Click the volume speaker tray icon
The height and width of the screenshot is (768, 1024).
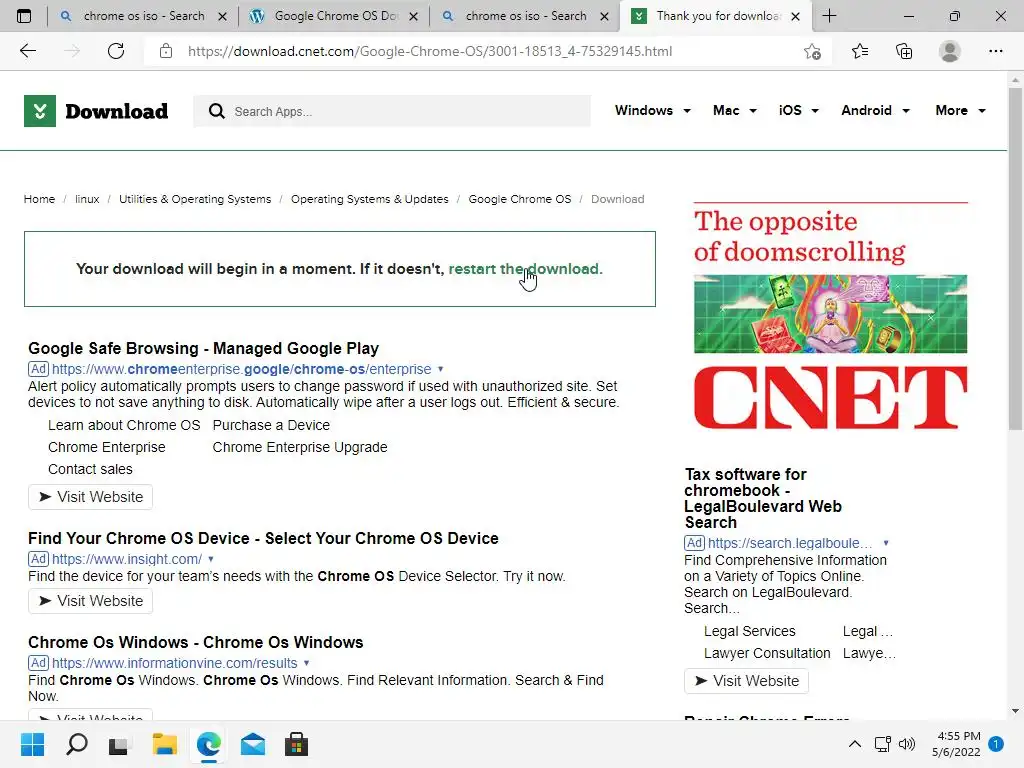[907, 744]
